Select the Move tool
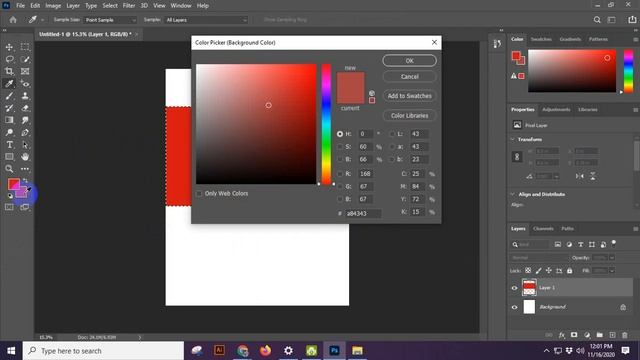Image resolution: width=640 pixels, height=360 pixels. coord(9,47)
